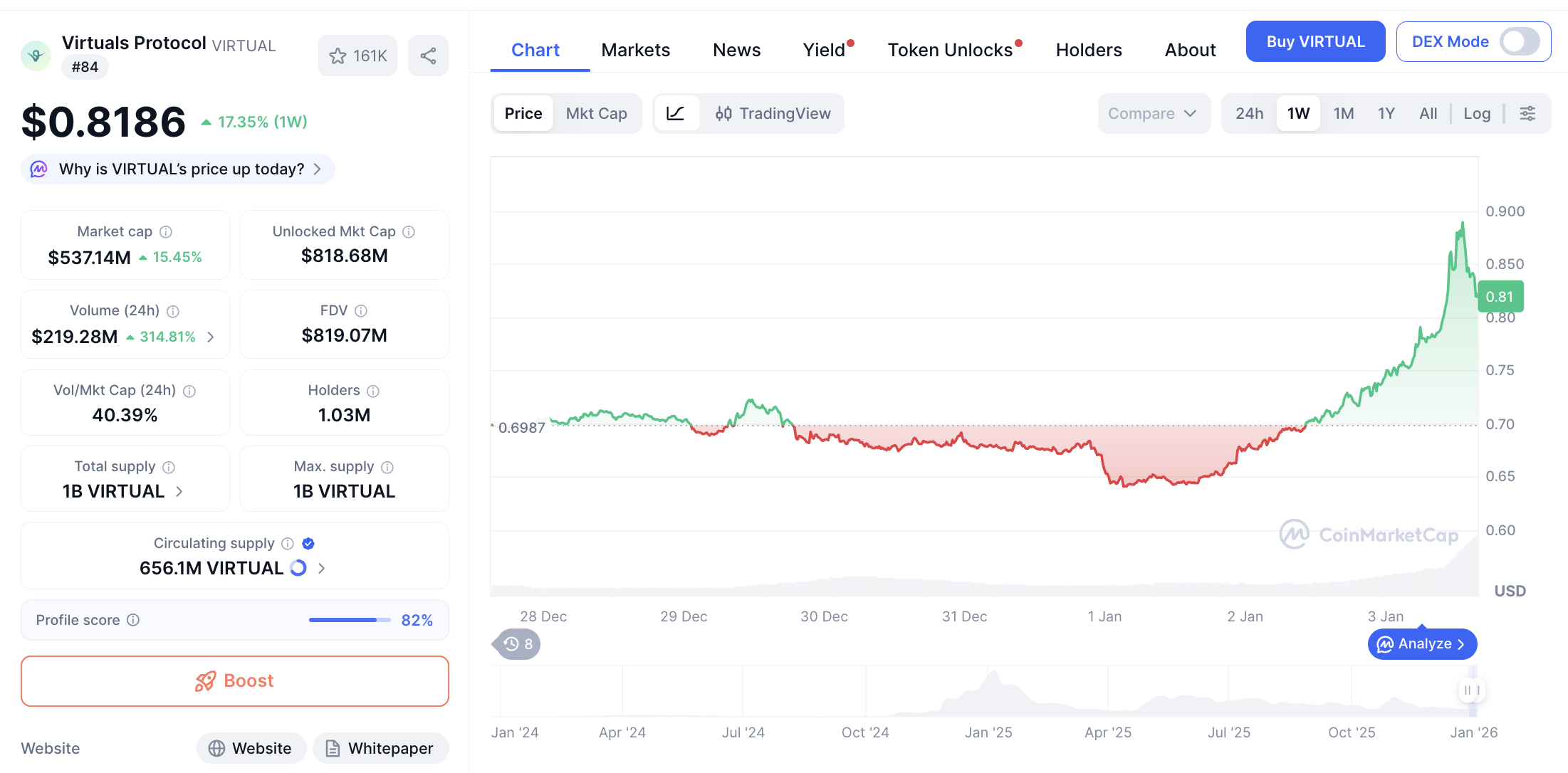
Task: Click Market cap info icon
Action: click(x=166, y=232)
